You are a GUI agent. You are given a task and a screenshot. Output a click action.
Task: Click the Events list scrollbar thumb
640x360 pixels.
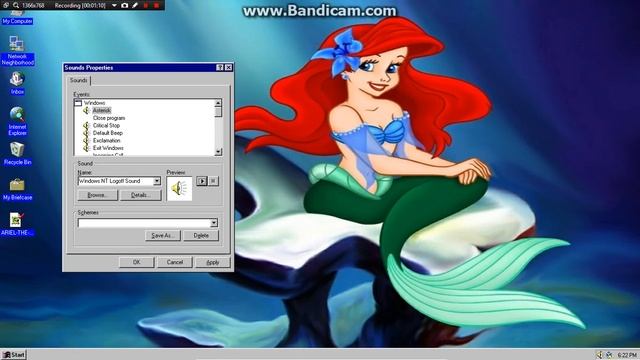pyautogui.click(x=218, y=111)
